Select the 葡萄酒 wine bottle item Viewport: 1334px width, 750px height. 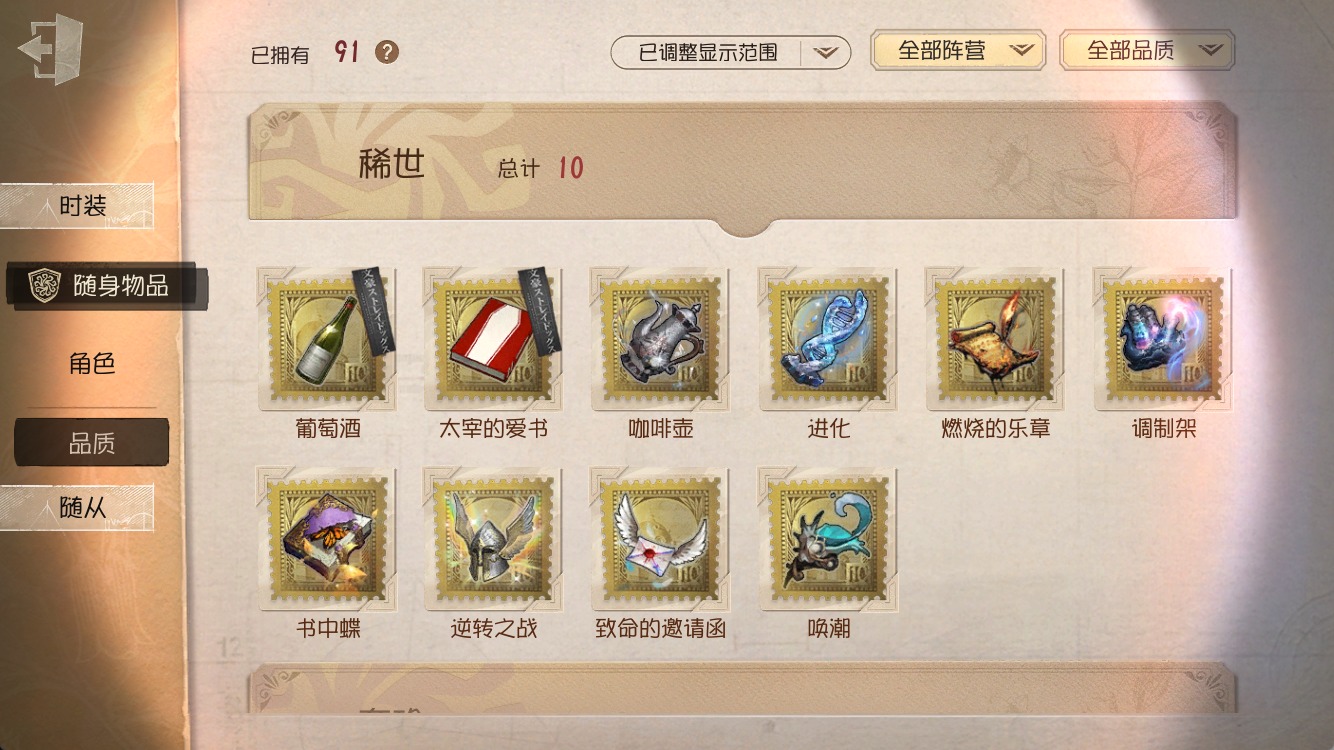327,340
